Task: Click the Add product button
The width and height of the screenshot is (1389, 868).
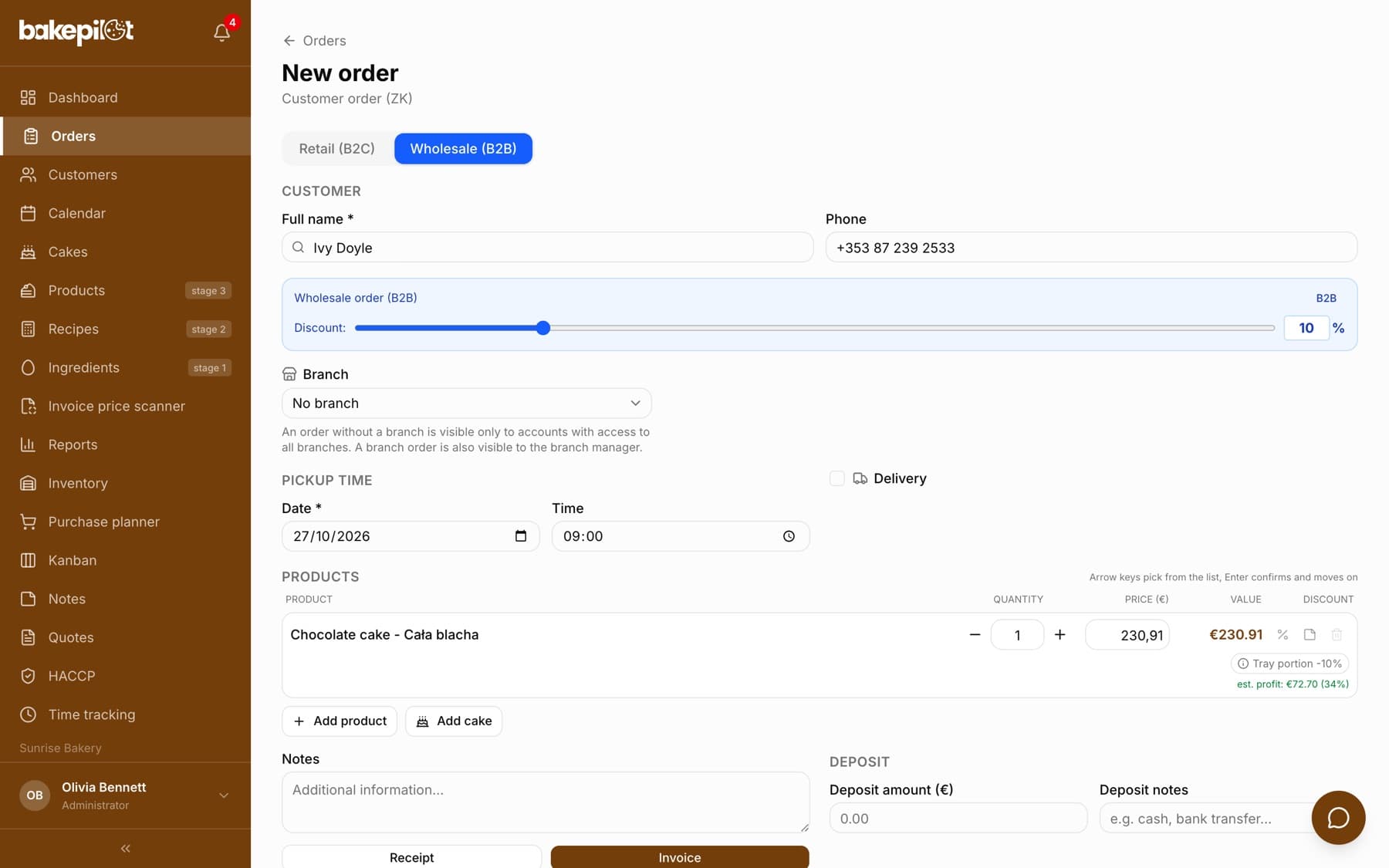Action: pyautogui.click(x=340, y=721)
